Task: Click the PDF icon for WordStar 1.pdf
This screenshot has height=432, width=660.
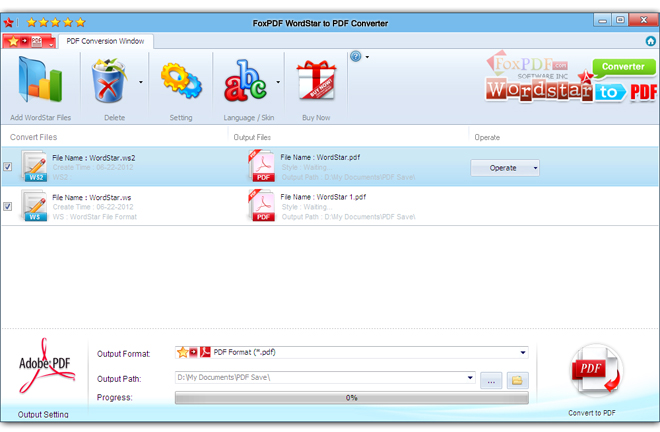Action: click(262, 205)
